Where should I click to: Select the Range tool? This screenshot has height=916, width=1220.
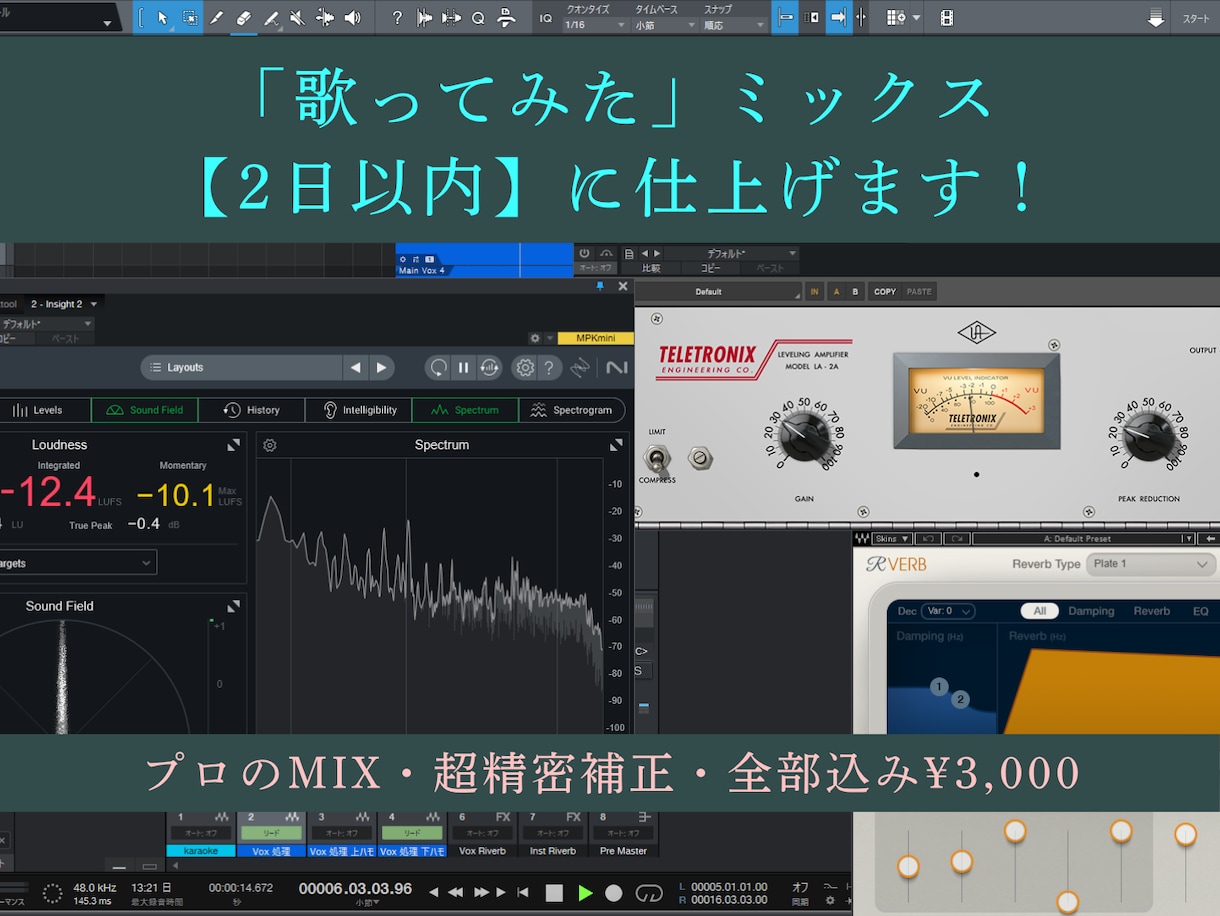click(189, 18)
